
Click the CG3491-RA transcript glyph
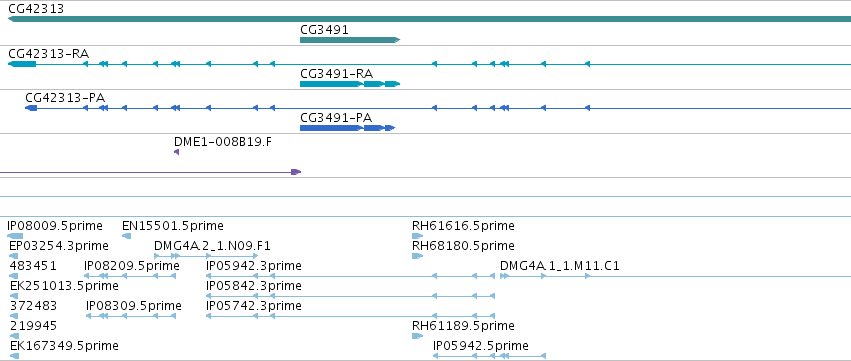point(350,84)
